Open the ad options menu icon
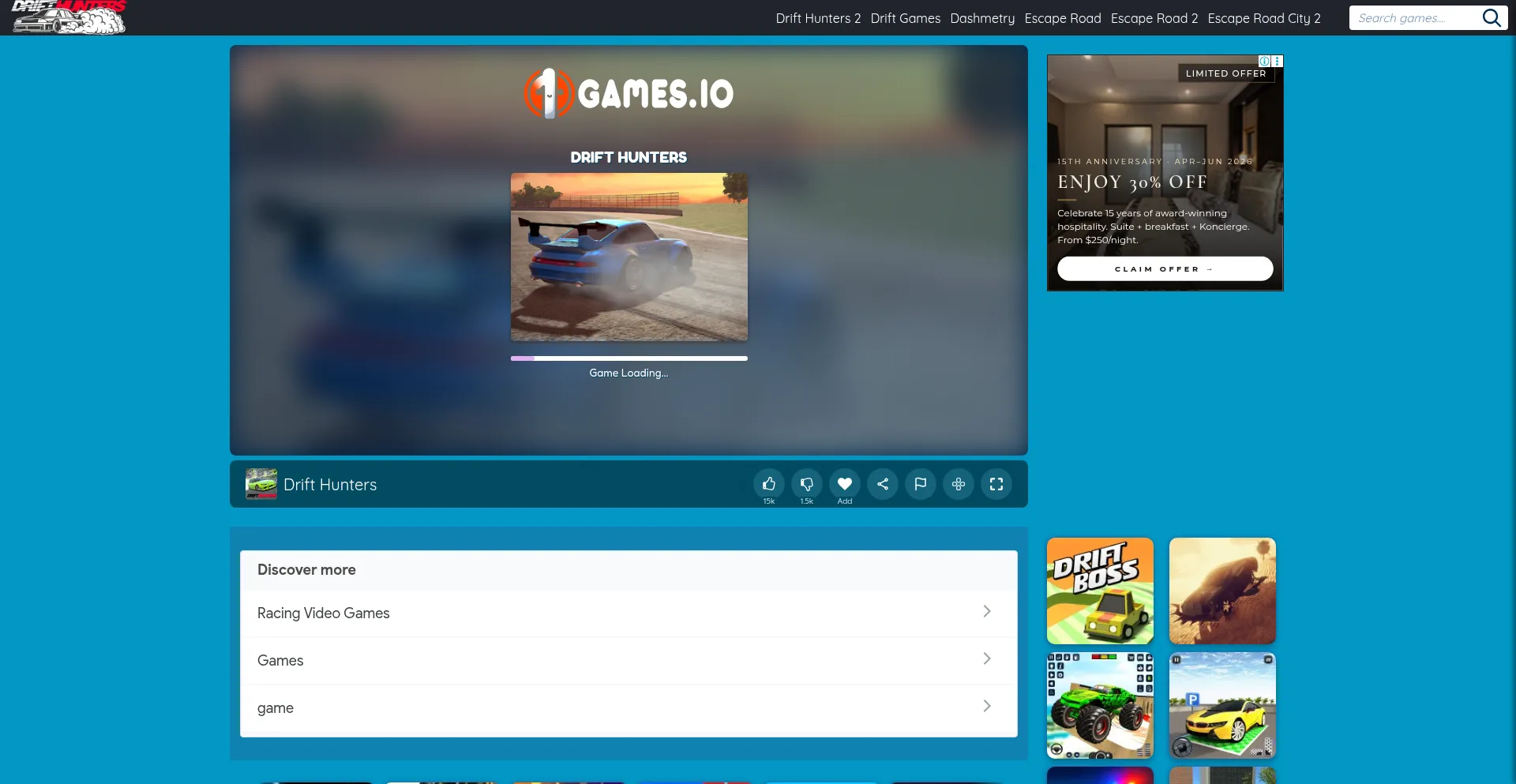The image size is (1516, 784). coord(1277,61)
